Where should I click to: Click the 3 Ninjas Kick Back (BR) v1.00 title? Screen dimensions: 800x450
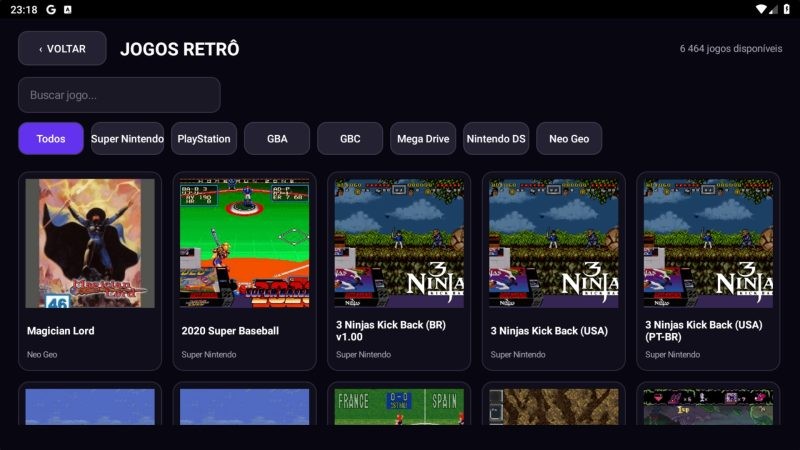point(391,331)
